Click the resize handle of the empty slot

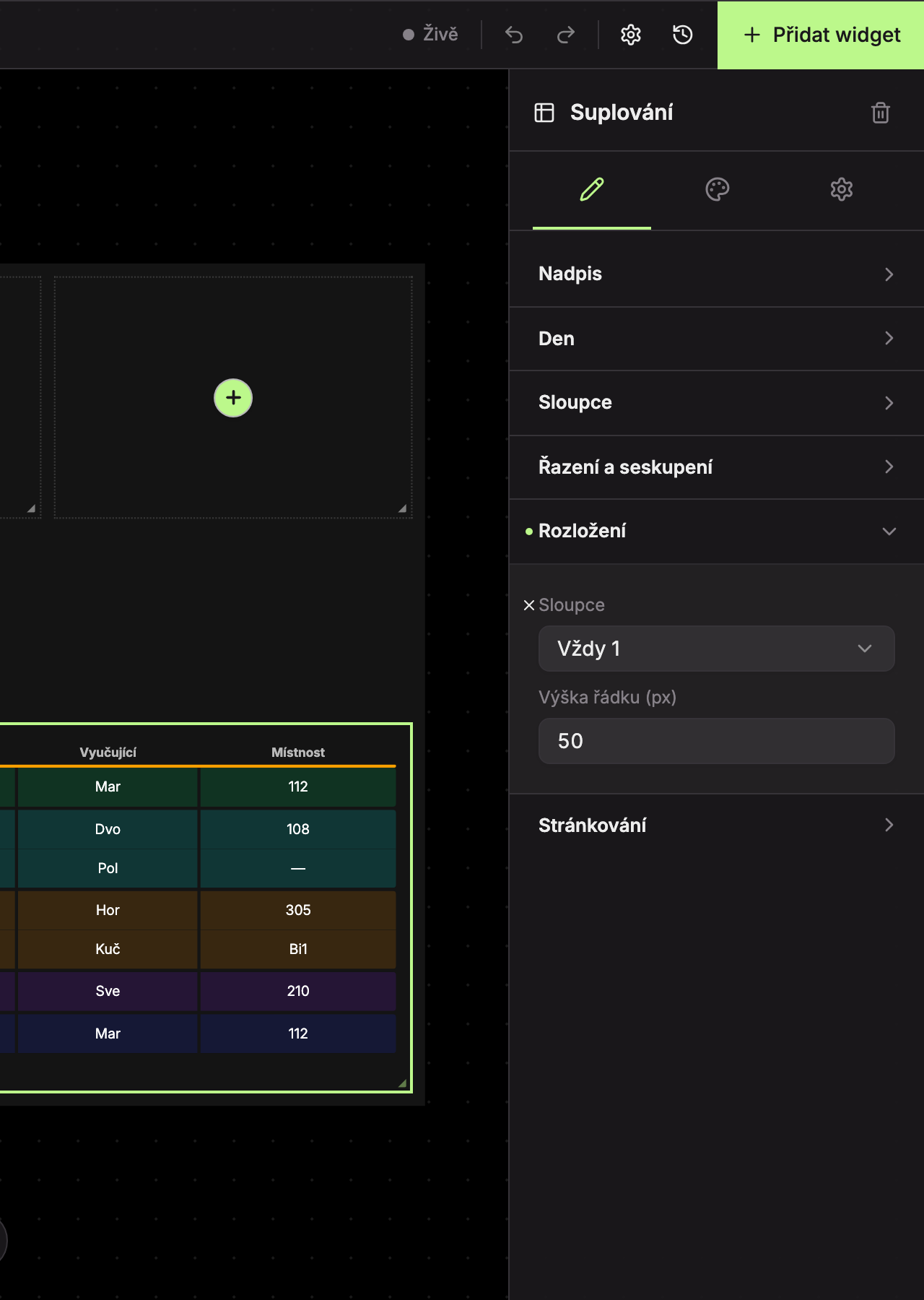(403, 508)
